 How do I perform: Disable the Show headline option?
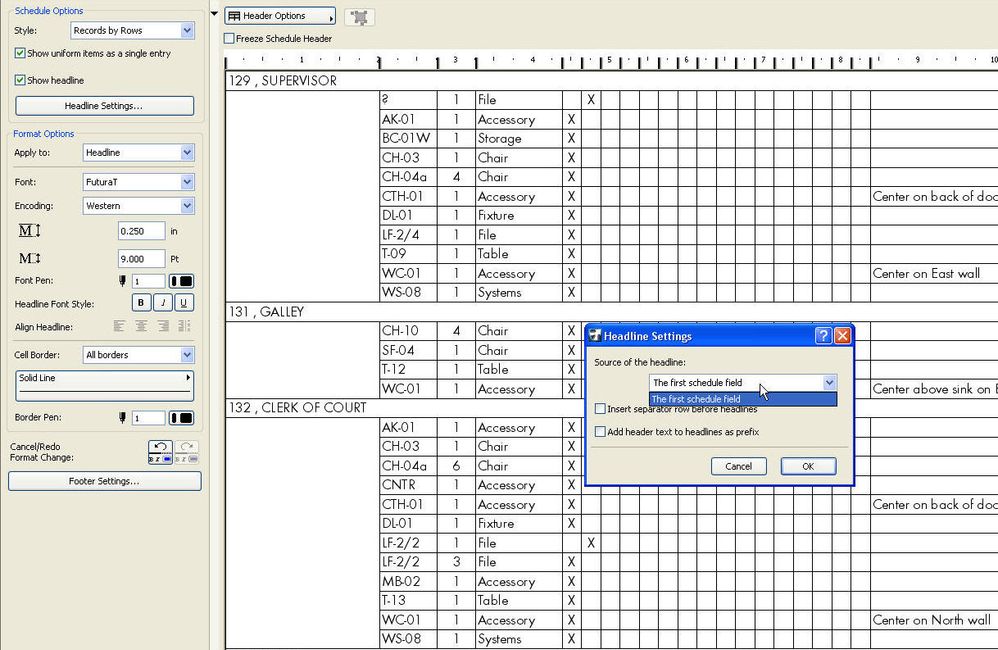[x=21, y=80]
